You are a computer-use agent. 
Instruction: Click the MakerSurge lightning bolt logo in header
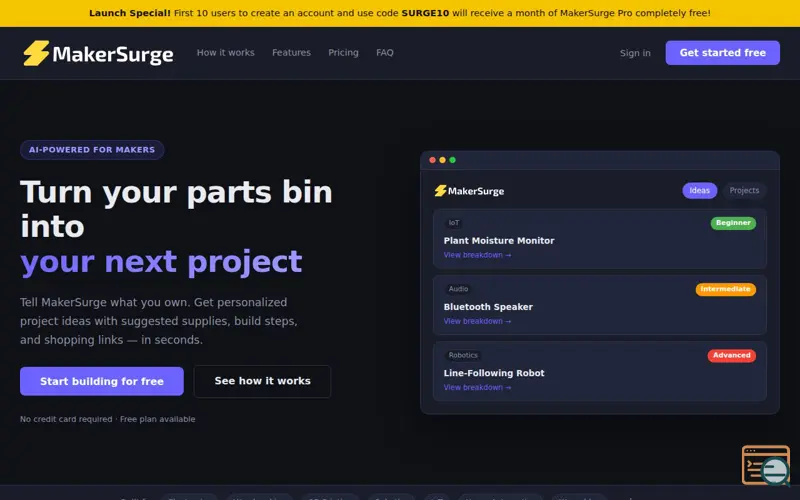36,53
